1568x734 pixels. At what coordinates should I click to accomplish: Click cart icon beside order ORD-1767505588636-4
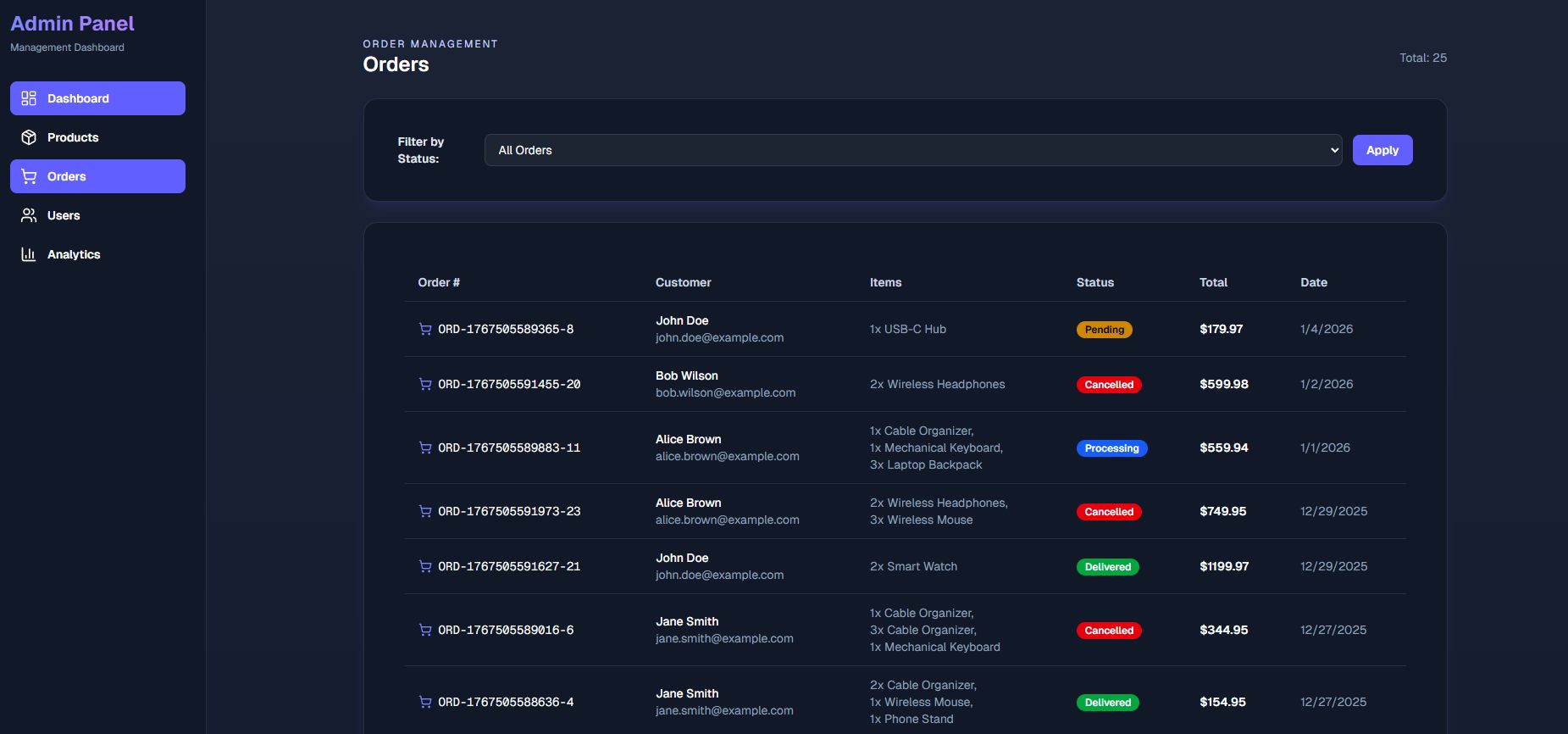[x=425, y=702]
